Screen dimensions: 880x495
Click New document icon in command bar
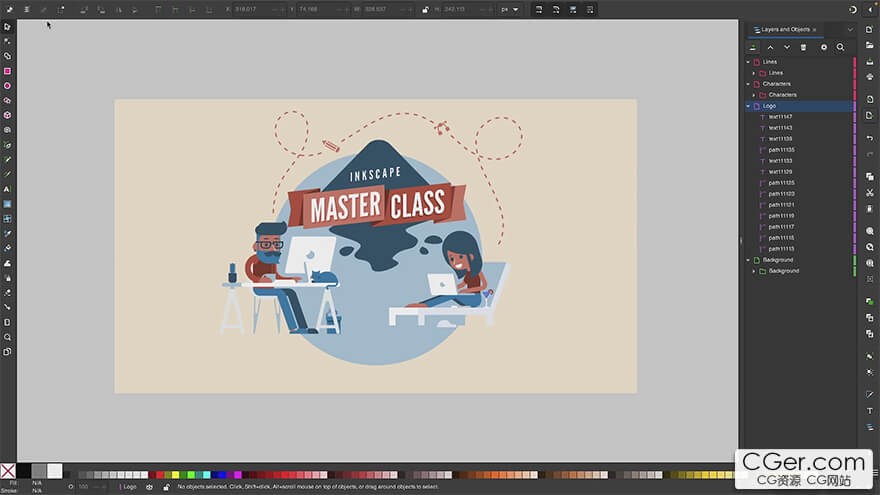pos(869,29)
